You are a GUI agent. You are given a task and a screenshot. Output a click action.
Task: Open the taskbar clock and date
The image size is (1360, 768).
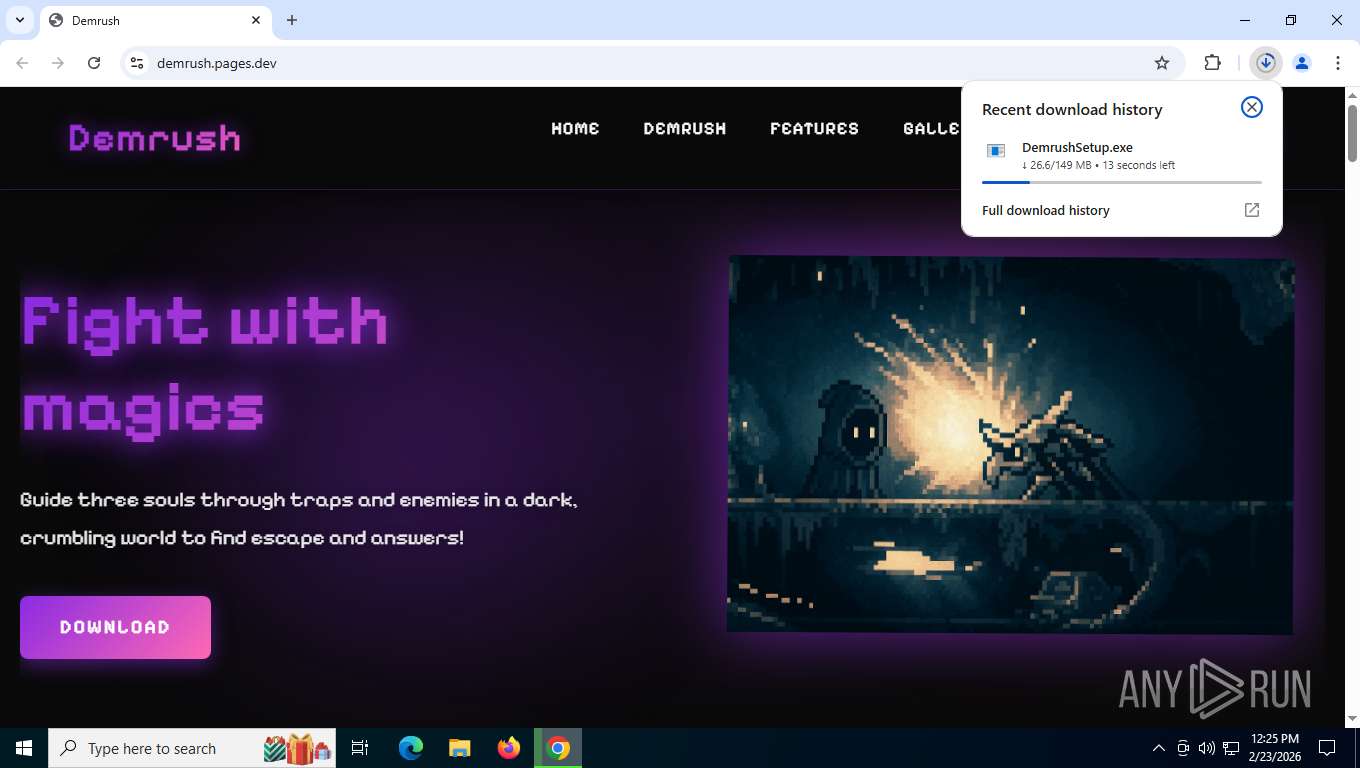[1274, 748]
